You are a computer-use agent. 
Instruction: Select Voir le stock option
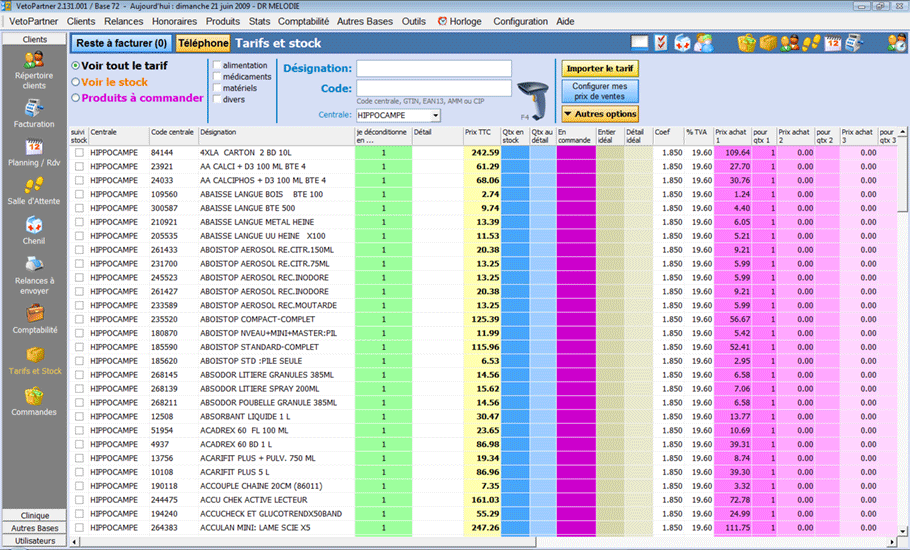(75, 82)
